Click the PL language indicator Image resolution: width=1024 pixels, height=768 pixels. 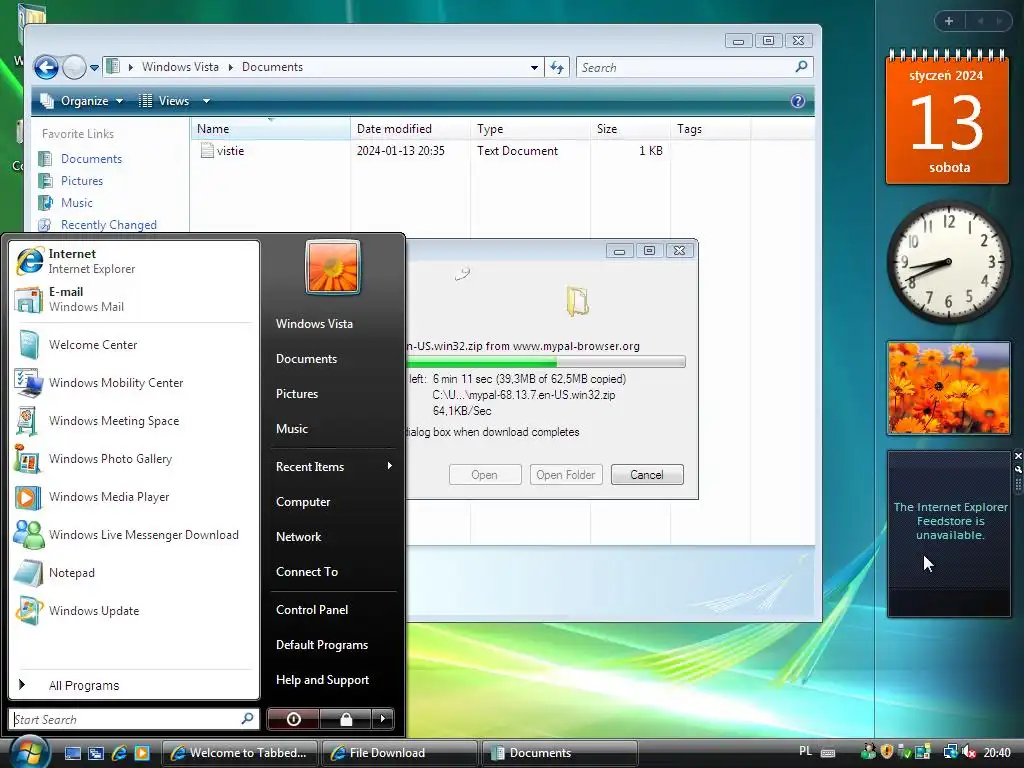tap(805, 752)
